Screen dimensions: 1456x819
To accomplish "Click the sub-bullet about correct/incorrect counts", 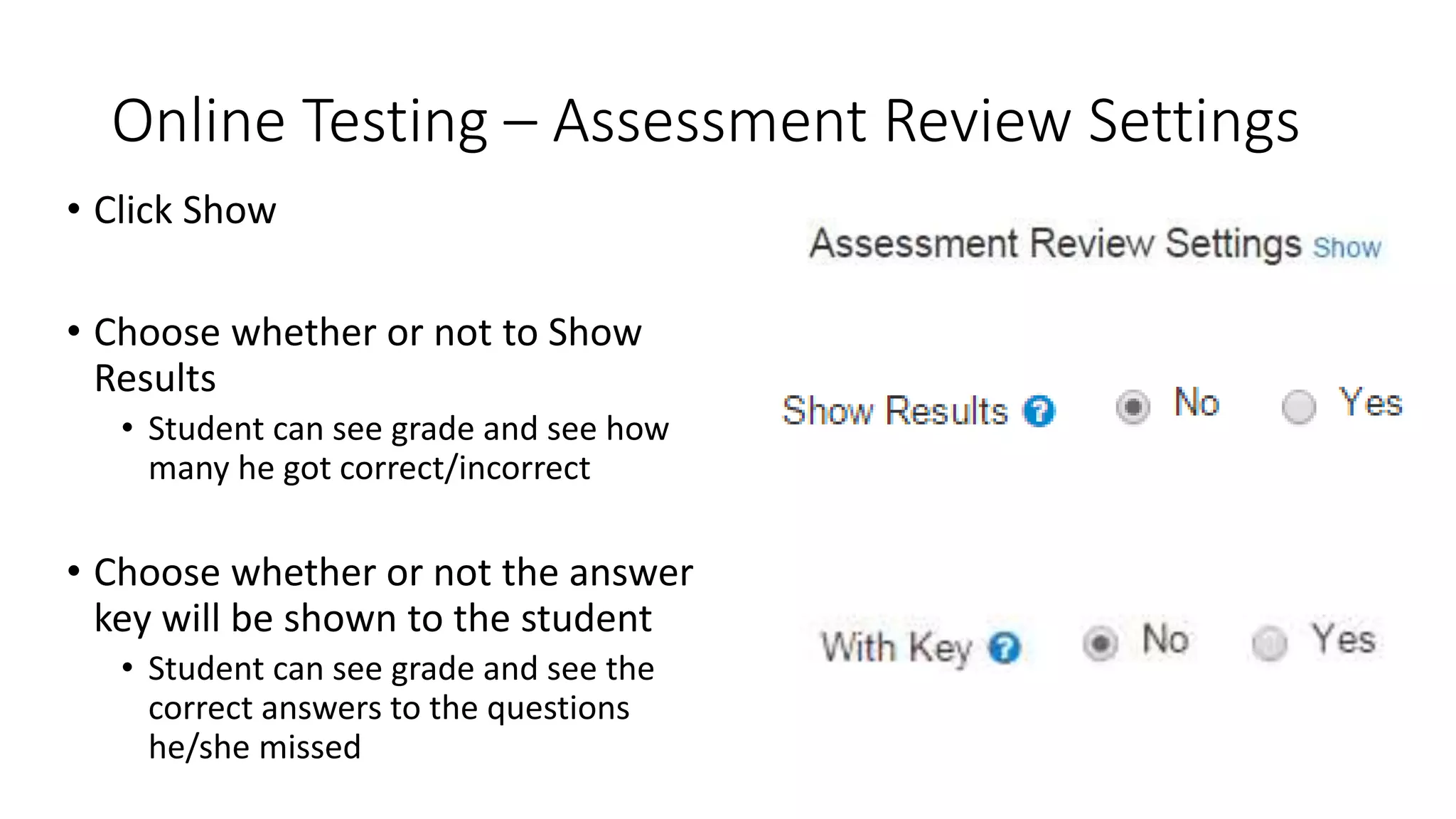I will (x=408, y=449).
